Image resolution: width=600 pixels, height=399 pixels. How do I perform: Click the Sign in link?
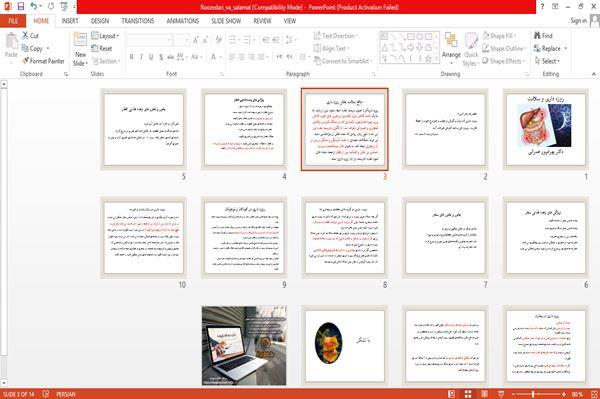(578, 21)
